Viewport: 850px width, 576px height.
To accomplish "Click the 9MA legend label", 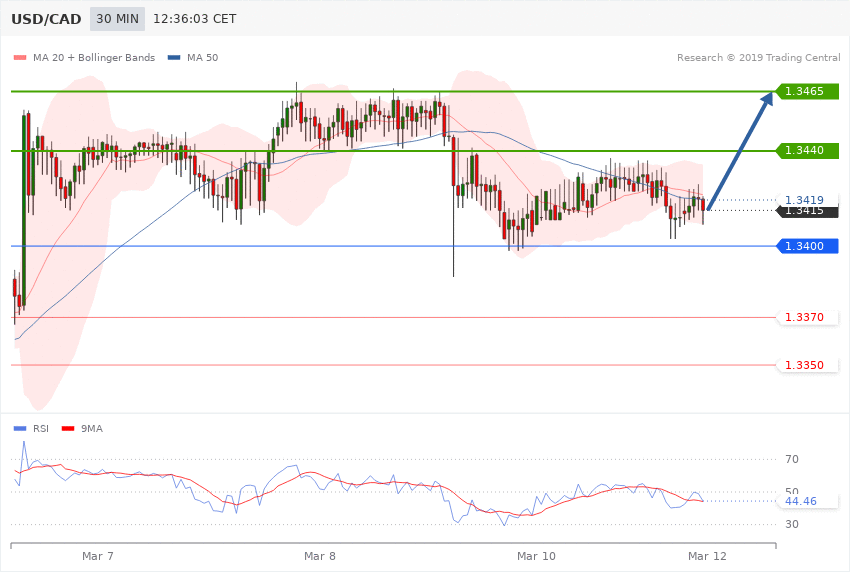I will tap(92, 429).
